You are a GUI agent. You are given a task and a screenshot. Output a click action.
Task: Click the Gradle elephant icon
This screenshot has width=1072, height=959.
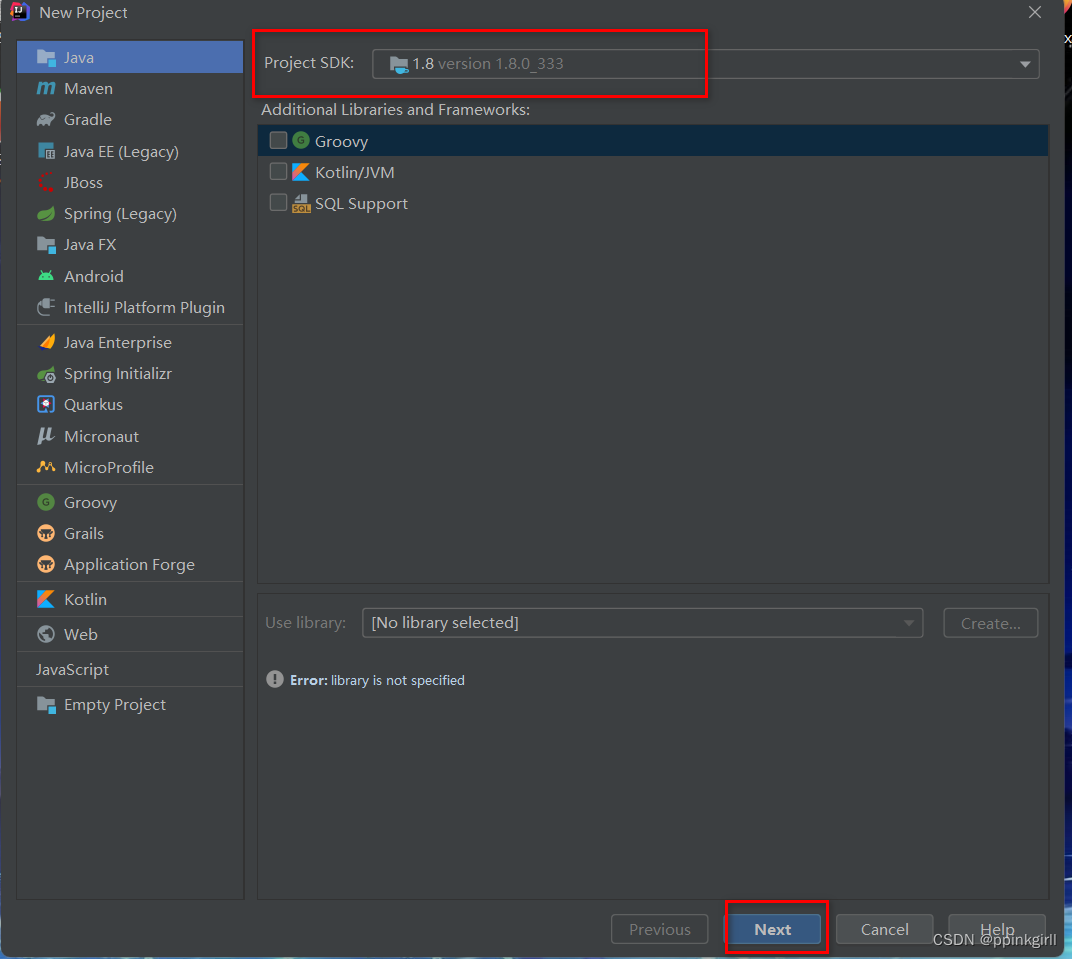pos(46,120)
